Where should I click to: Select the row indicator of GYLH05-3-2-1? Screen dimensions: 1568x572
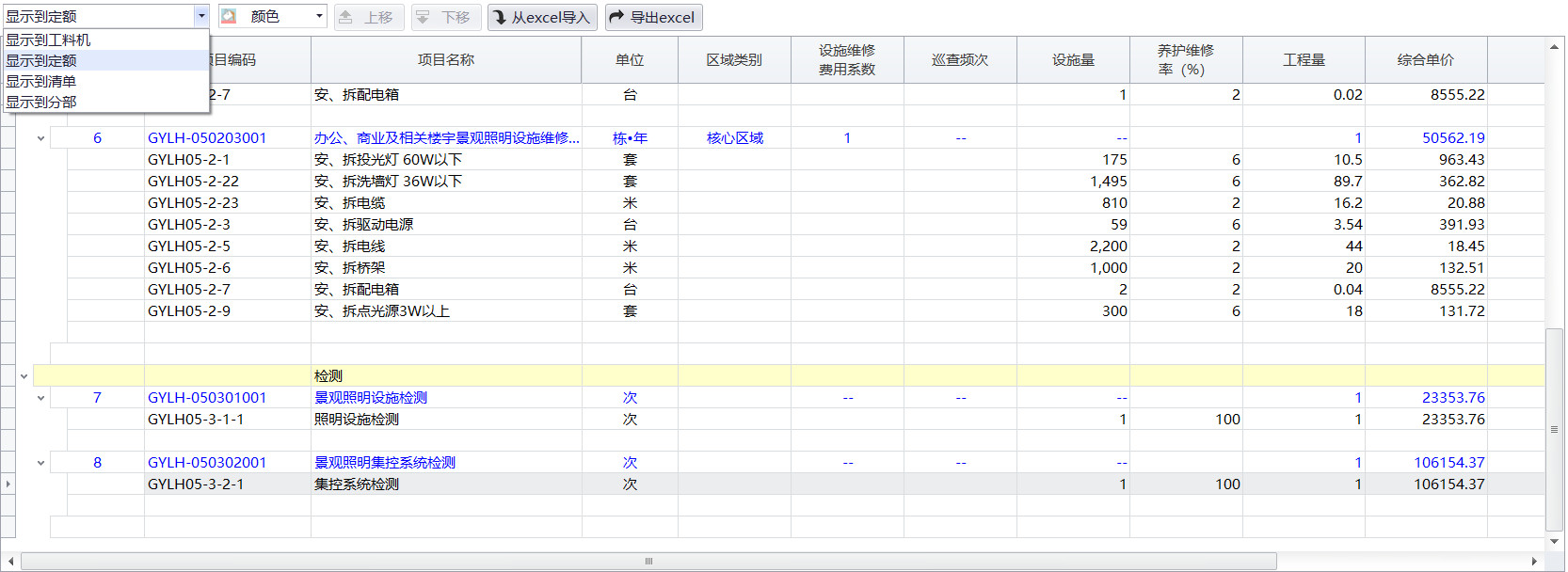tap(8, 485)
